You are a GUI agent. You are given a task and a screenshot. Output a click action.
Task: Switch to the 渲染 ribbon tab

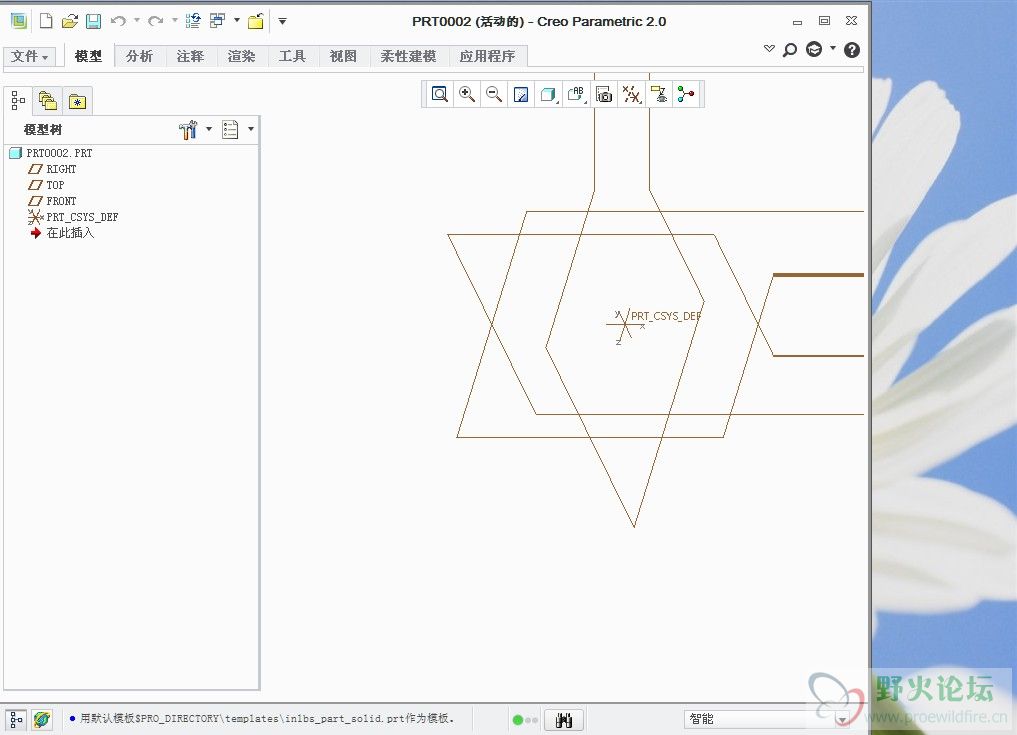241,56
